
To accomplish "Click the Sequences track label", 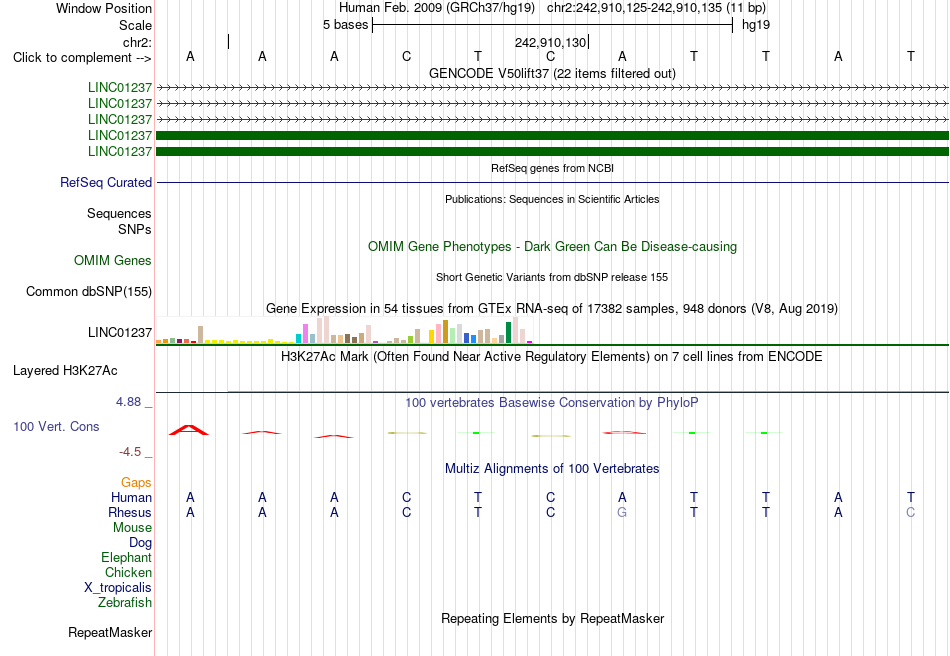I will tap(119, 213).
